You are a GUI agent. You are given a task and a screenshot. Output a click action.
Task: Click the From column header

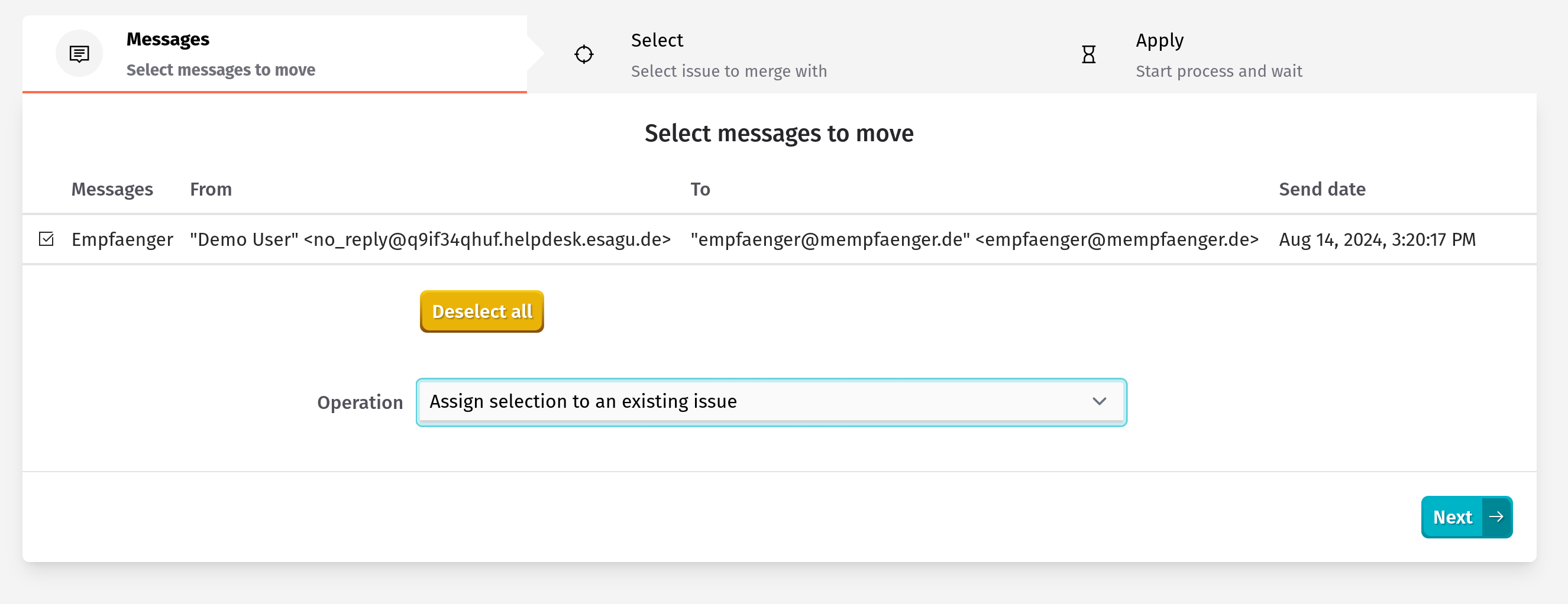(x=211, y=189)
